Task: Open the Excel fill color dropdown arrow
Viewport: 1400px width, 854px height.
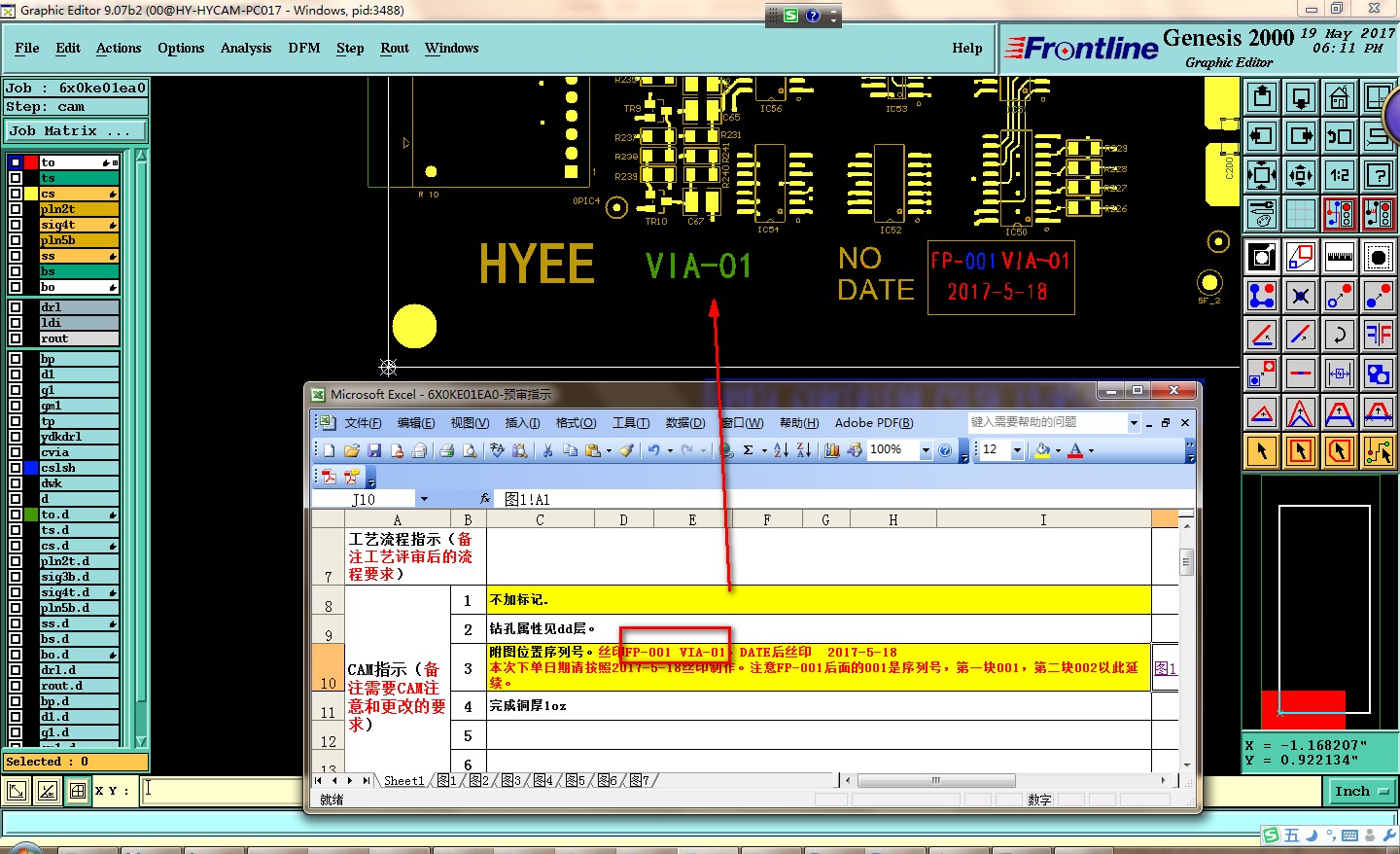Action: point(1059,450)
